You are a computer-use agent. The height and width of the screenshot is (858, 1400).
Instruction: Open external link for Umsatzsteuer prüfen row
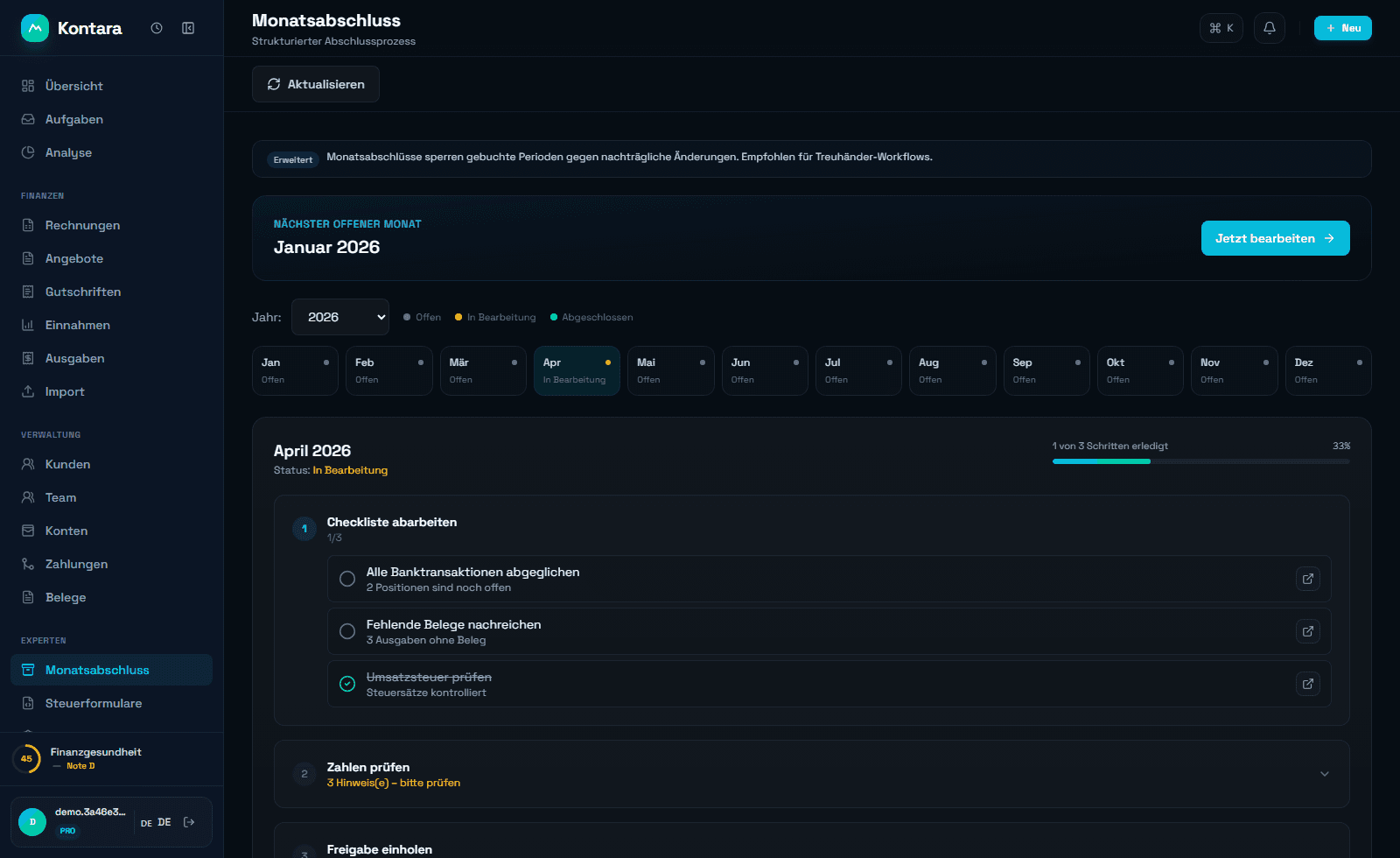(x=1308, y=684)
